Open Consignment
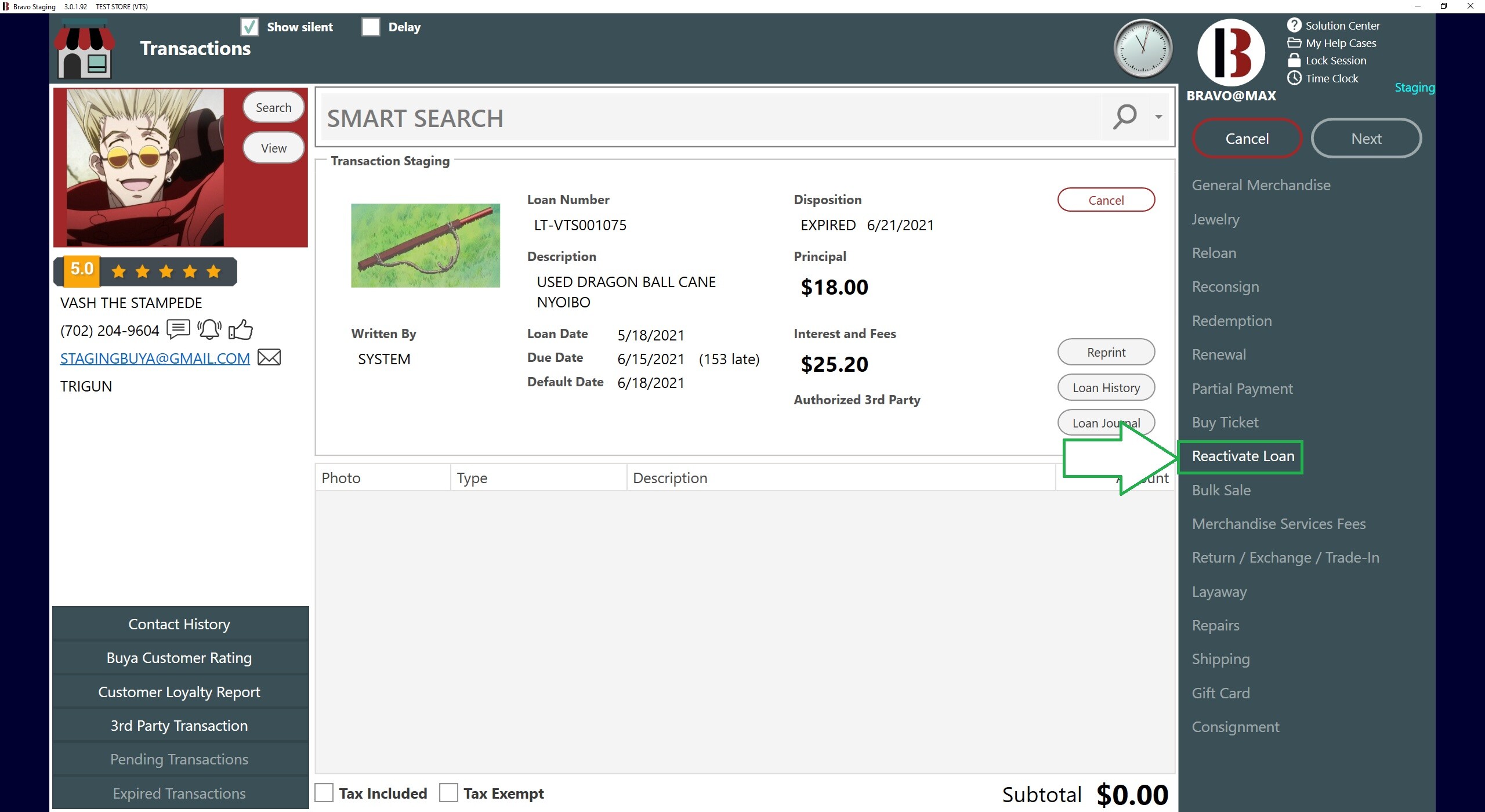 (1235, 727)
